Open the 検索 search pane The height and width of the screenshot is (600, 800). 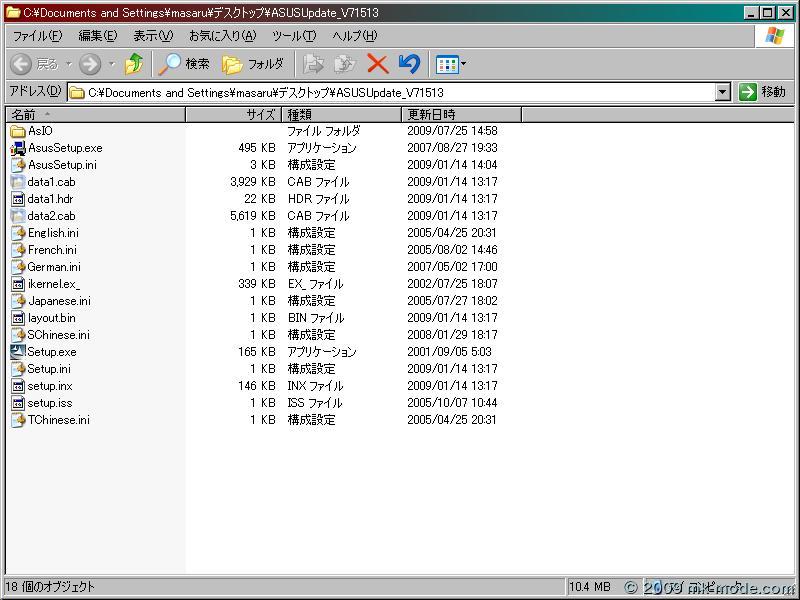(188, 63)
